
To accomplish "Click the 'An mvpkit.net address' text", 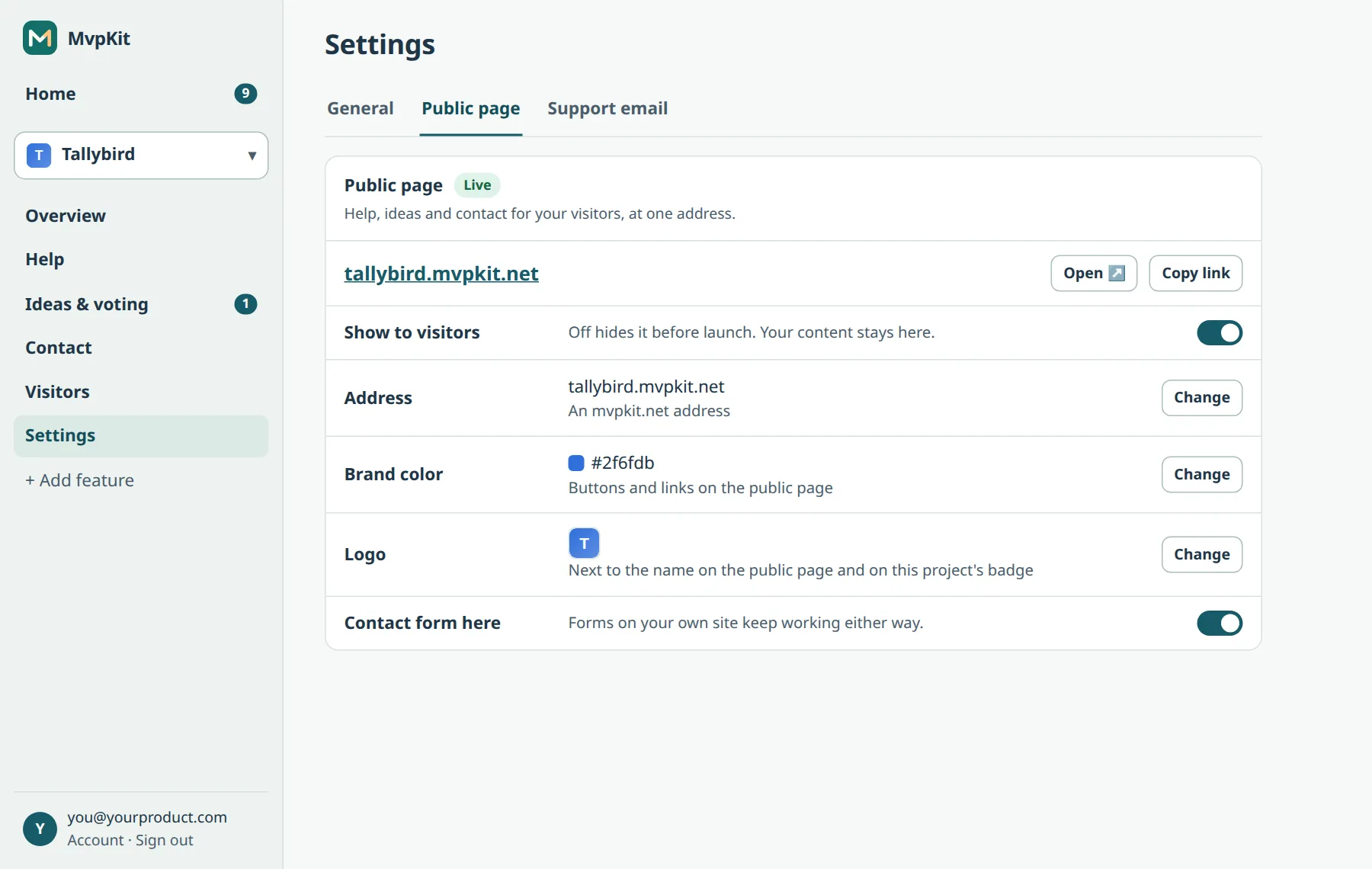I will pyautogui.click(x=649, y=411).
